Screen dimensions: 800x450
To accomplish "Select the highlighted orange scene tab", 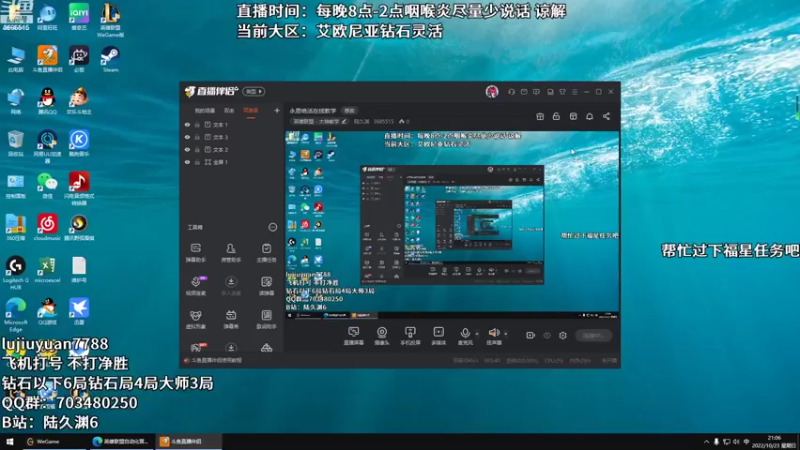I will point(251,110).
